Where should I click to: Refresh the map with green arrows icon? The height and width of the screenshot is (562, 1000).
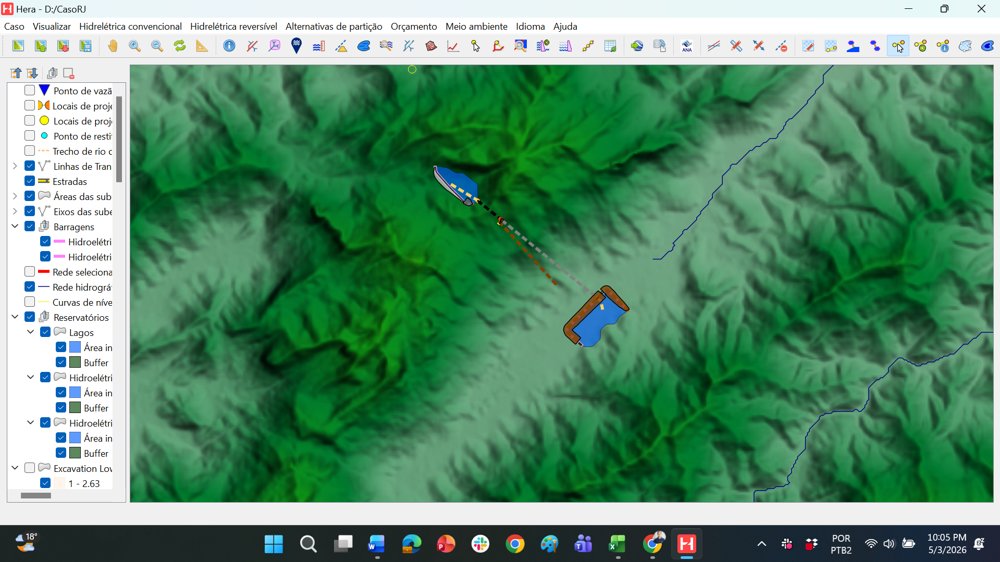179,46
